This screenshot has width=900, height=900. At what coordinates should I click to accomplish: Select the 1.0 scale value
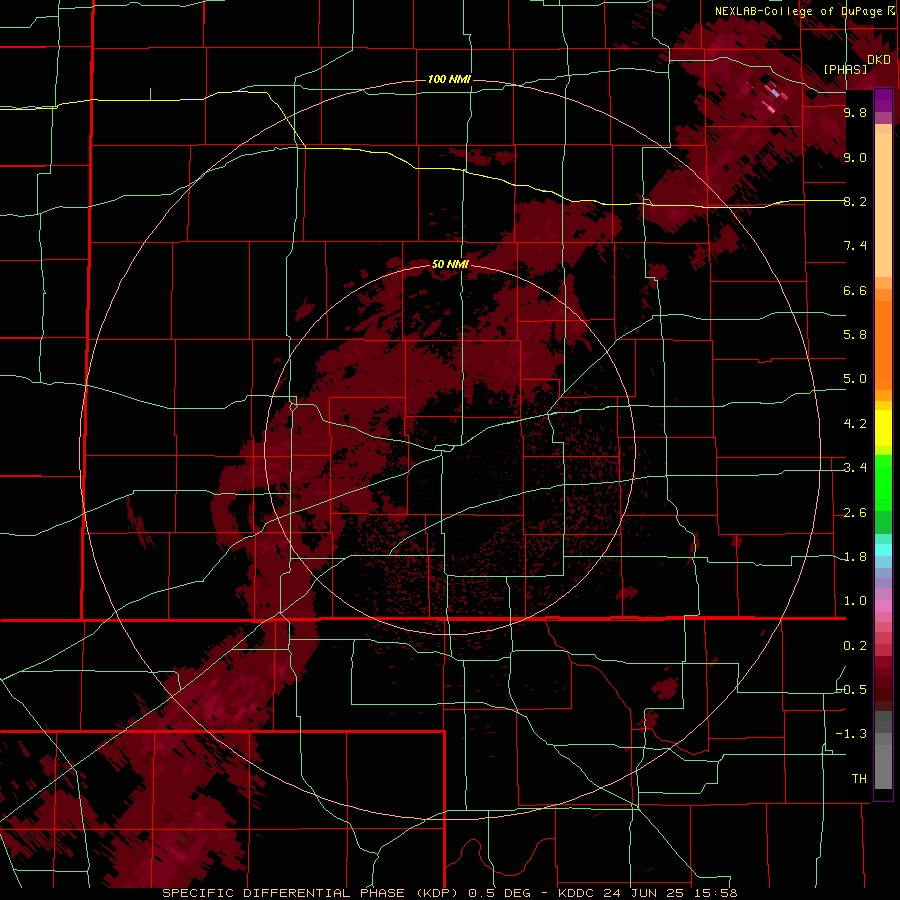point(855,601)
